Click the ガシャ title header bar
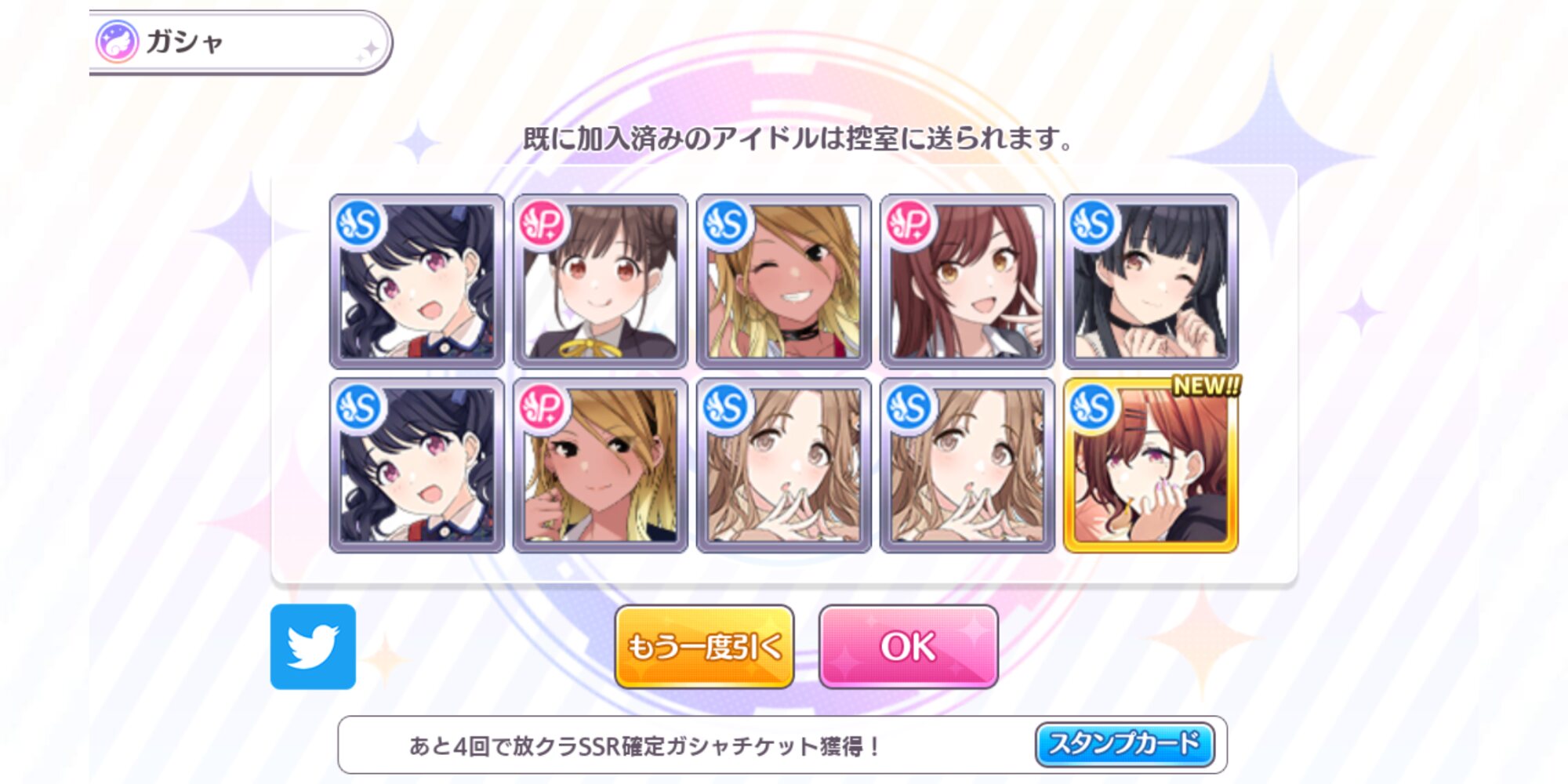Viewport: 1568px width, 784px height. point(240,42)
